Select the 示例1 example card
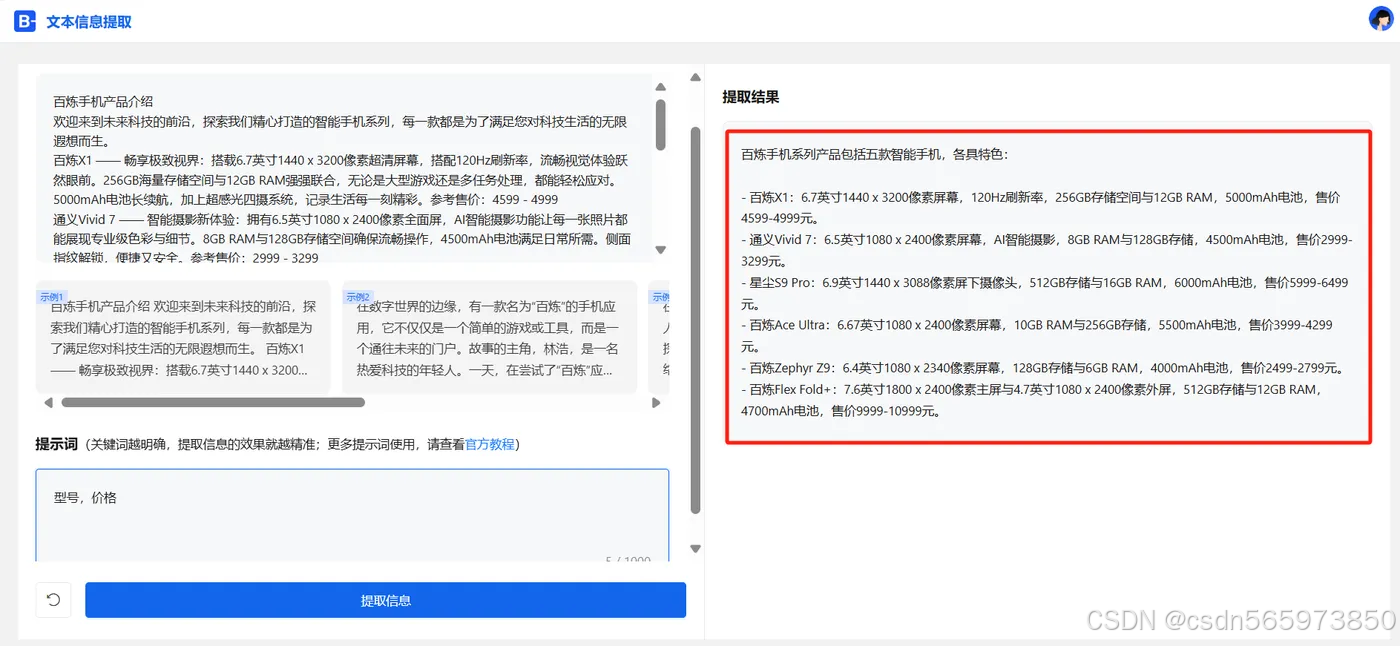The width and height of the screenshot is (1400, 646). pyautogui.click(x=183, y=335)
